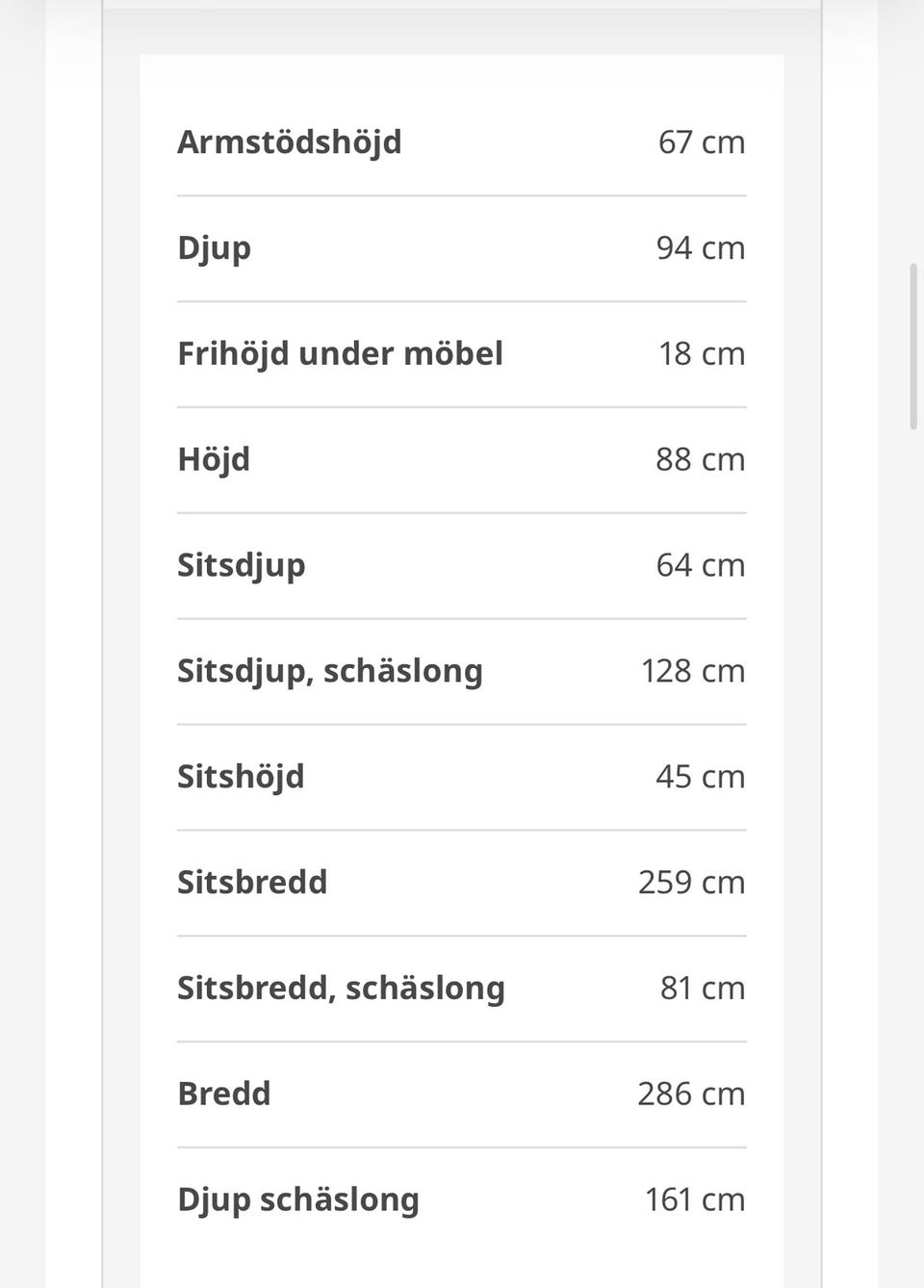Select the Sitsdjup, schäslong label
Screen dimensions: 924x1288
point(329,672)
